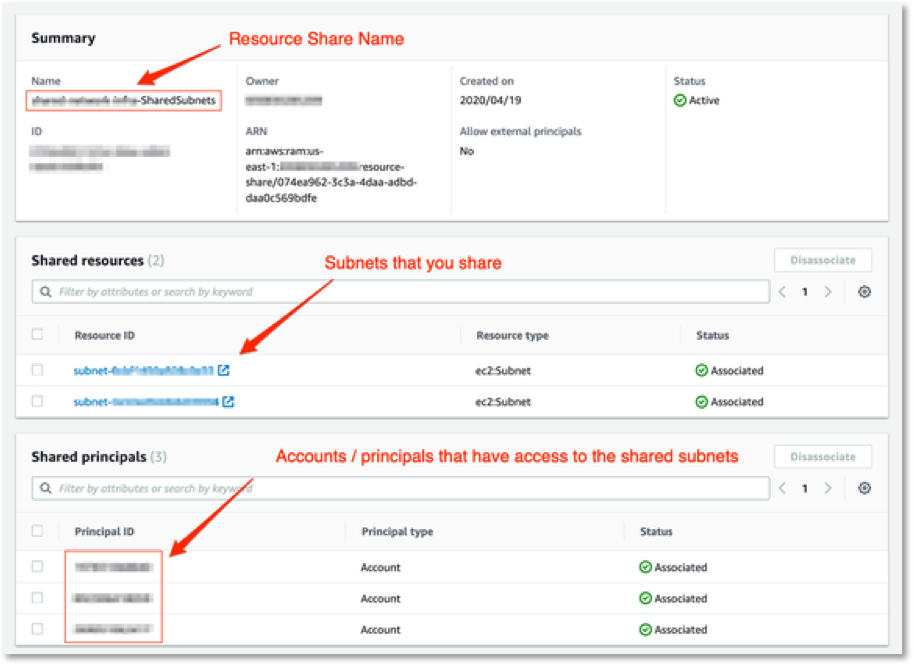Click Disassociate in the Shared principals panel

822,456
